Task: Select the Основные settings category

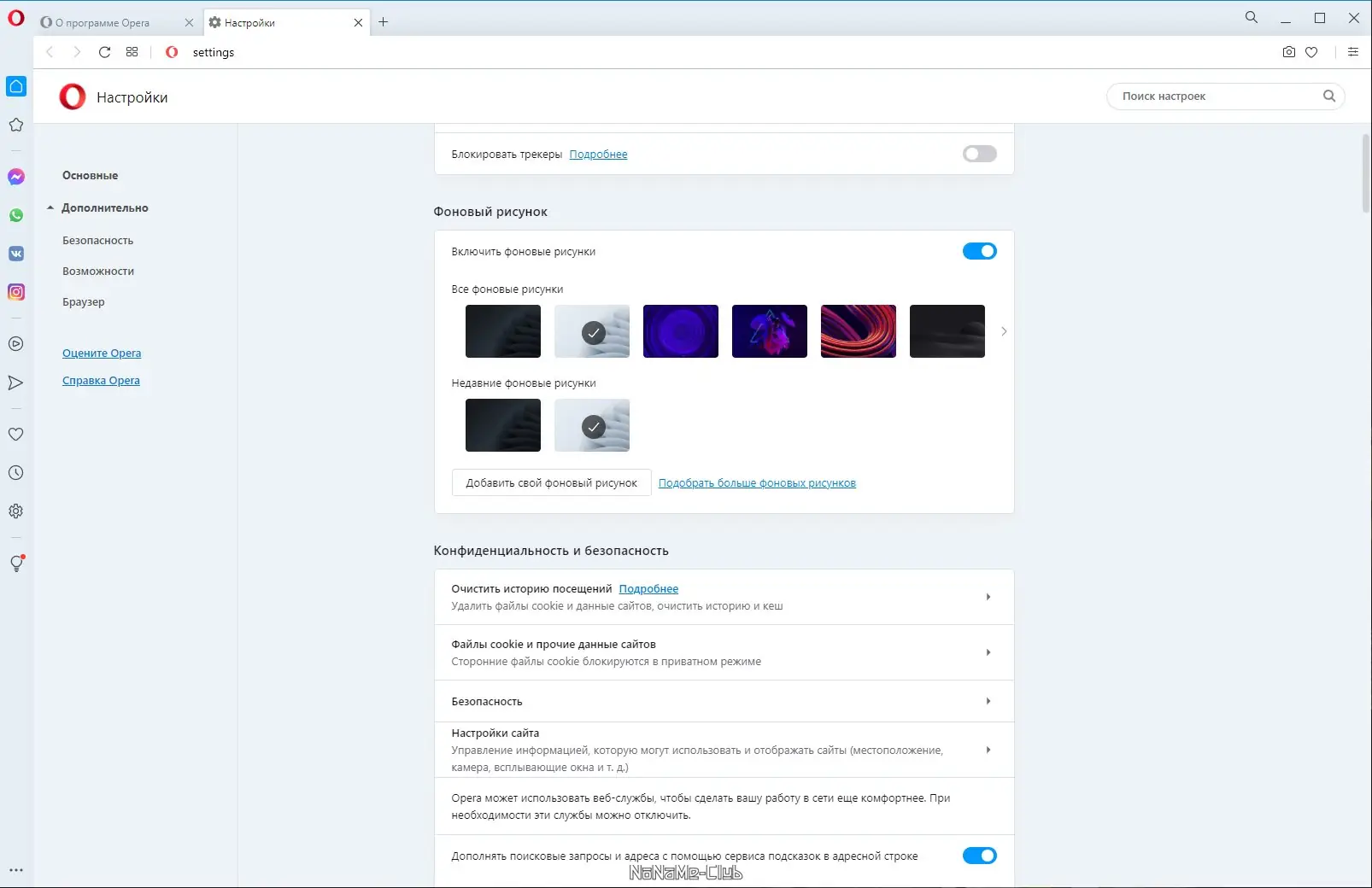Action: [90, 175]
